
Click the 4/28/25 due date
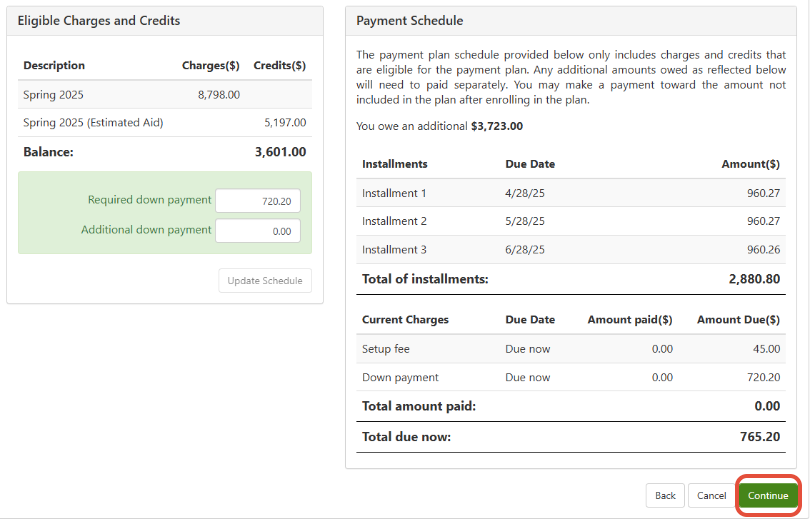click(x=525, y=193)
